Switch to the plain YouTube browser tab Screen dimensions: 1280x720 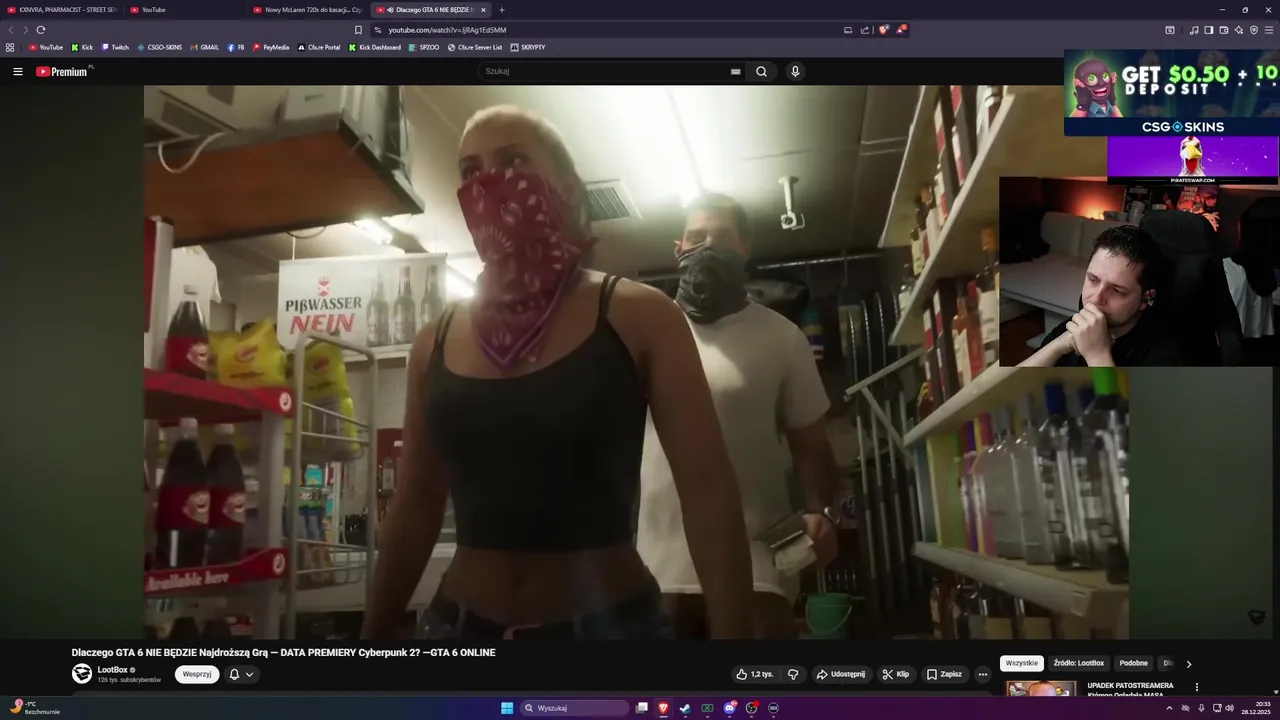(185, 10)
